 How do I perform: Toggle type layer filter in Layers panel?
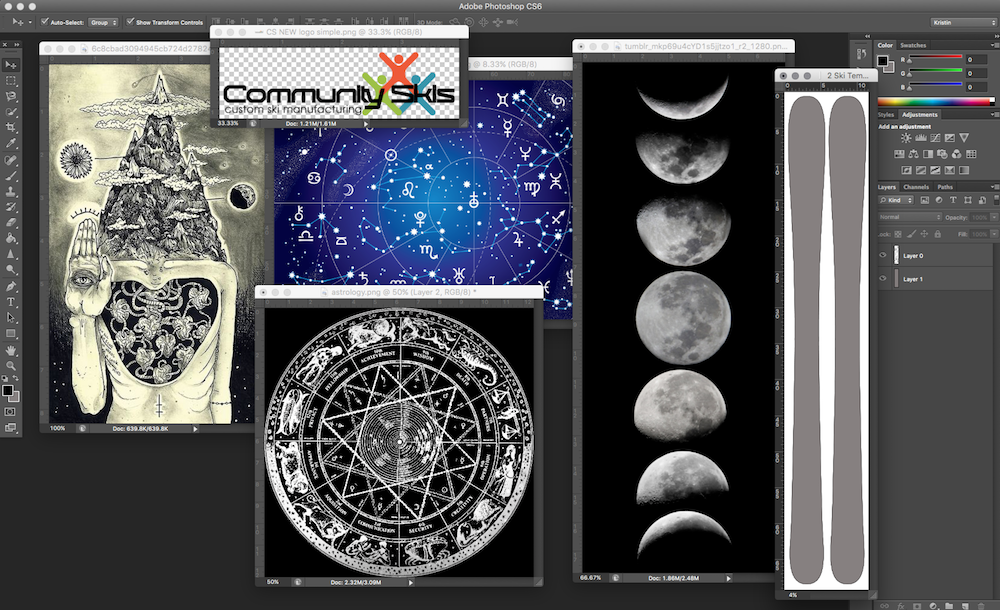click(x=953, y=200)
